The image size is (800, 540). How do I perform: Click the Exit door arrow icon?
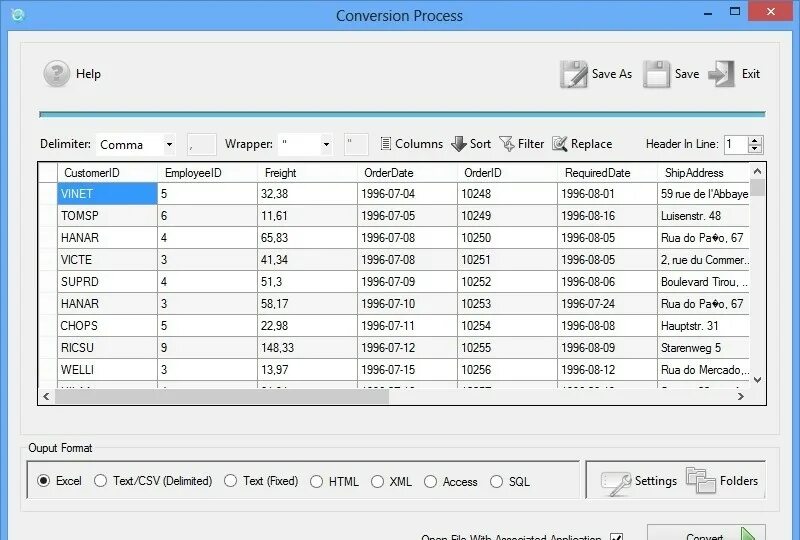721,75
